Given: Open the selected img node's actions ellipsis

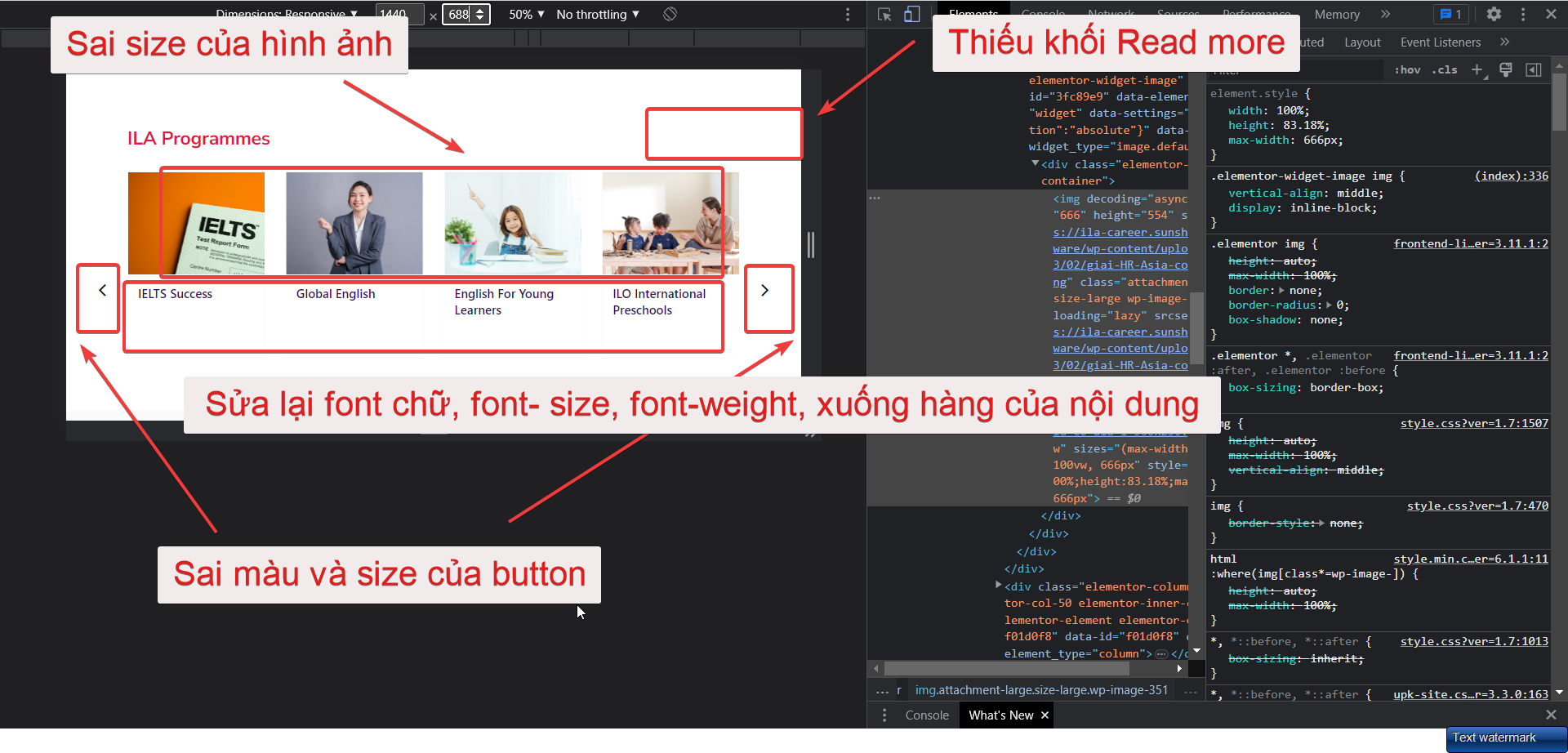Looking at the screenshot, I should coord(875,198).
